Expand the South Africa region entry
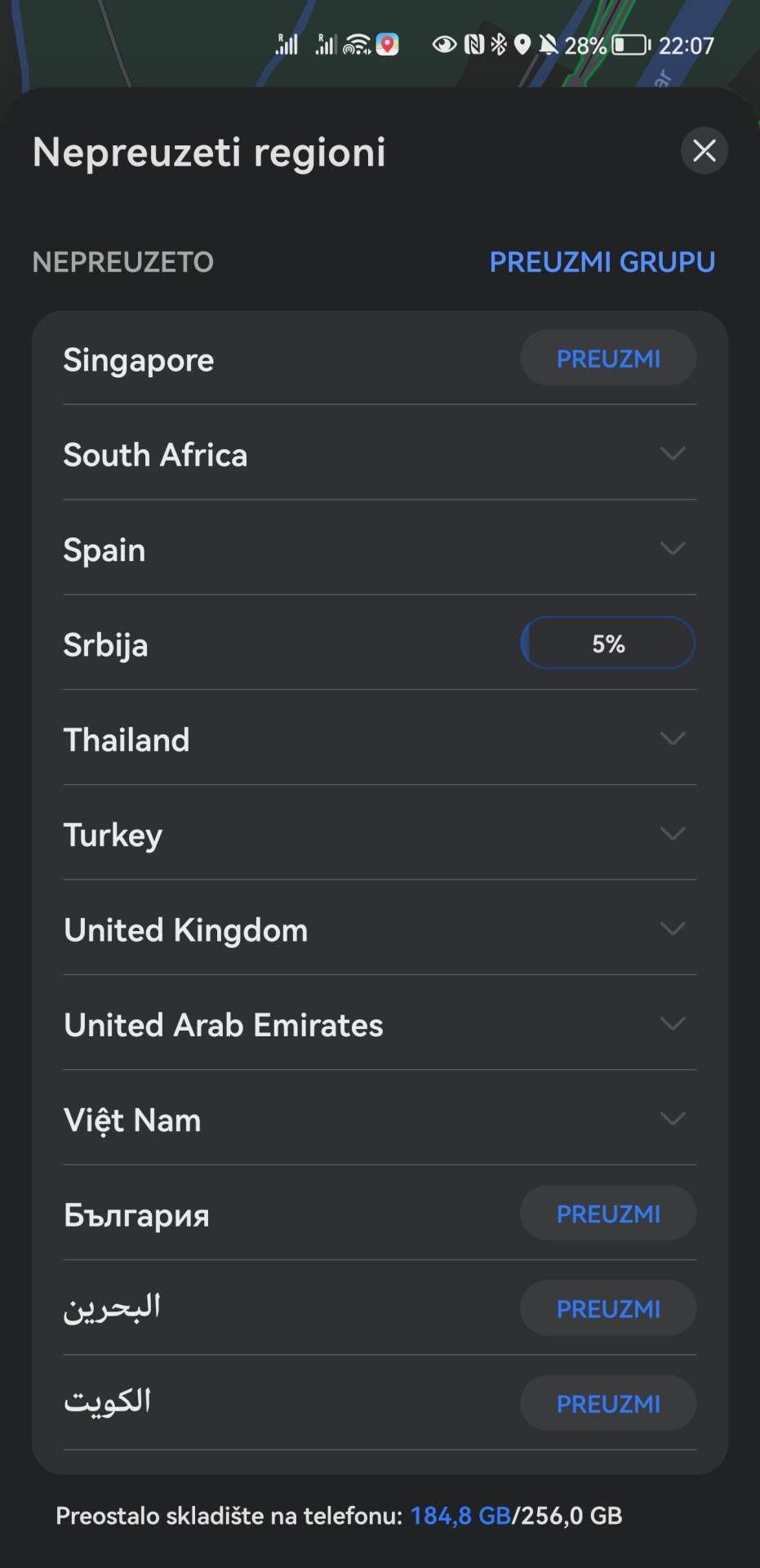Viewport: 760px width, 1568px height. coord(672,455)
